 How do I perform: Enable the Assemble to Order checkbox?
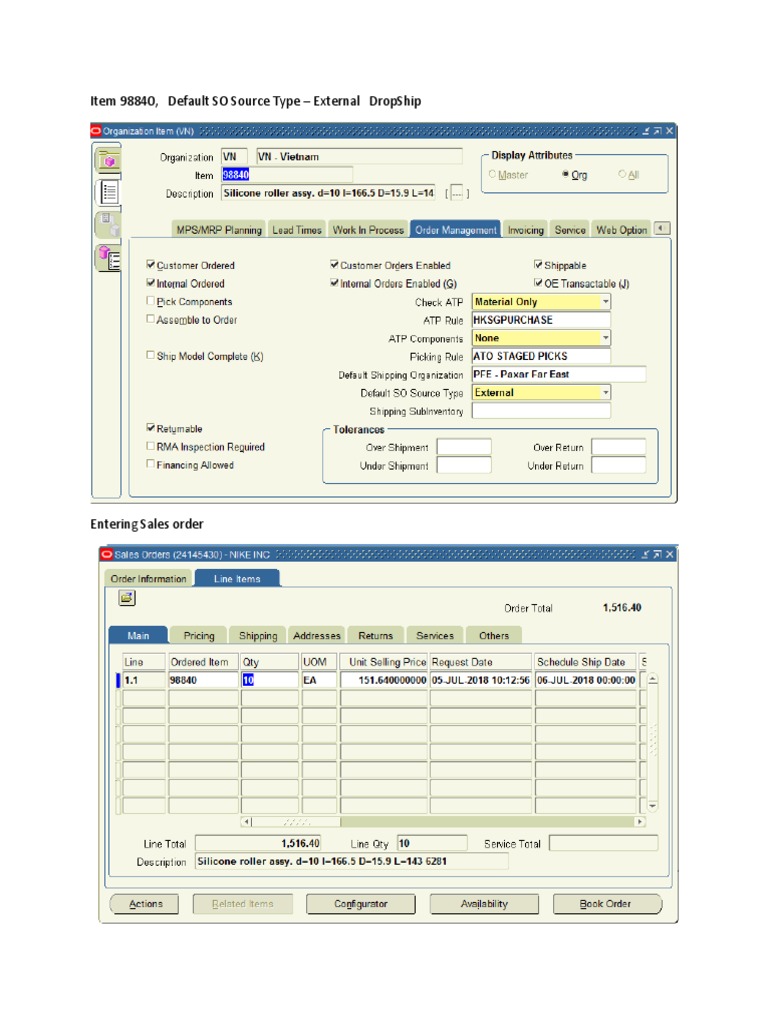tap(151, 320)
